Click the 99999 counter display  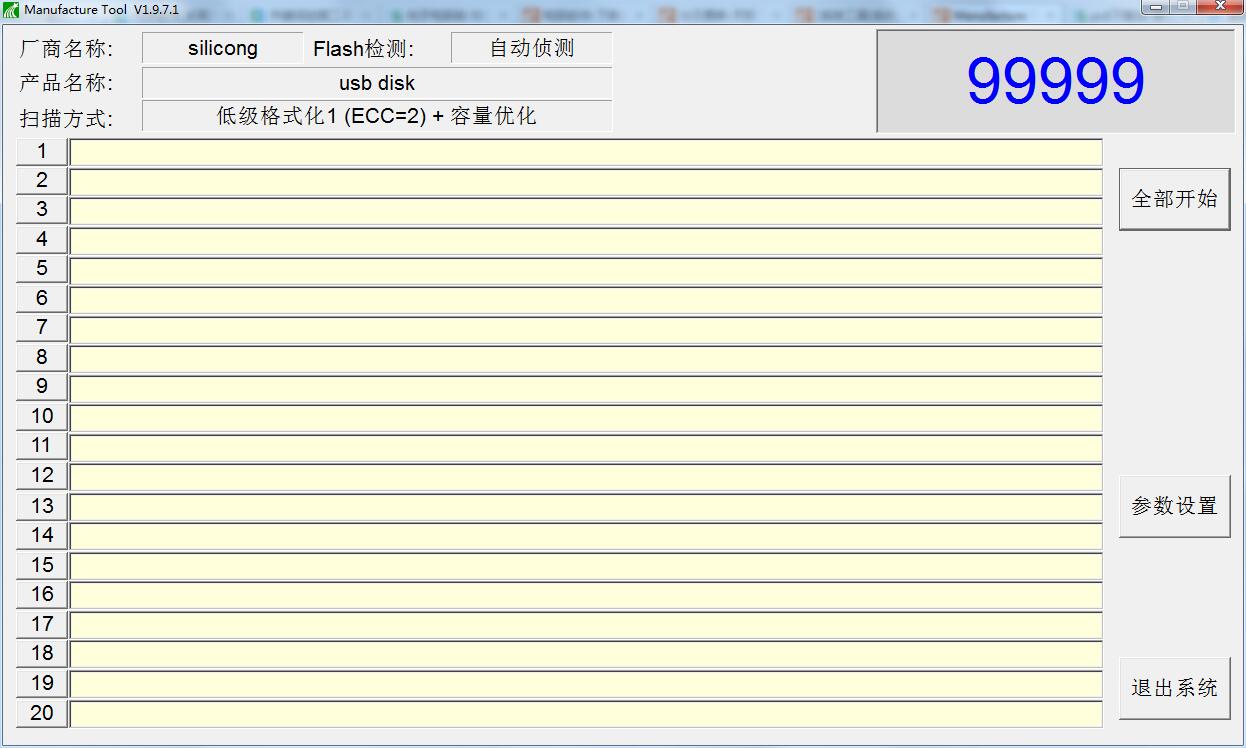(x=1055, y=81)
